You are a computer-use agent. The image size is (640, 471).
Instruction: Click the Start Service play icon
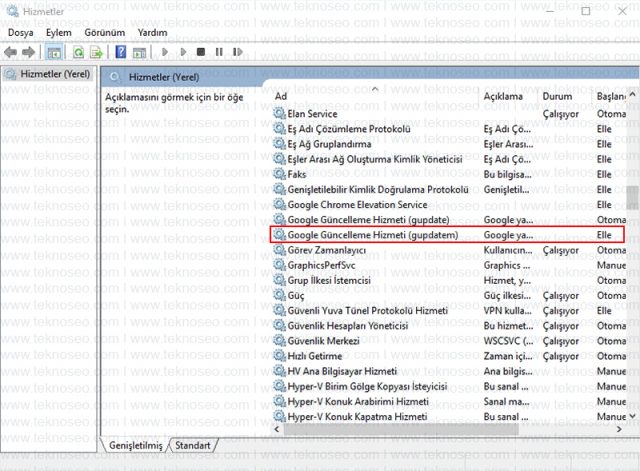165,52
